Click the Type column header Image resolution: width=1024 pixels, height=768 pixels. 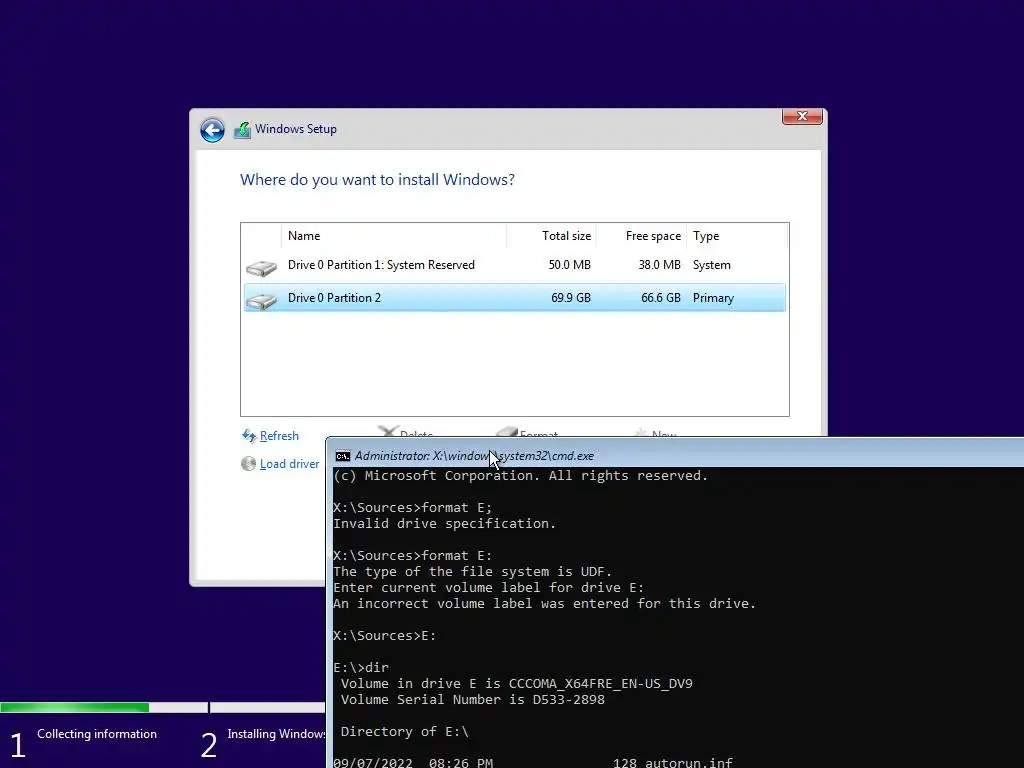[x=737, y=236]
